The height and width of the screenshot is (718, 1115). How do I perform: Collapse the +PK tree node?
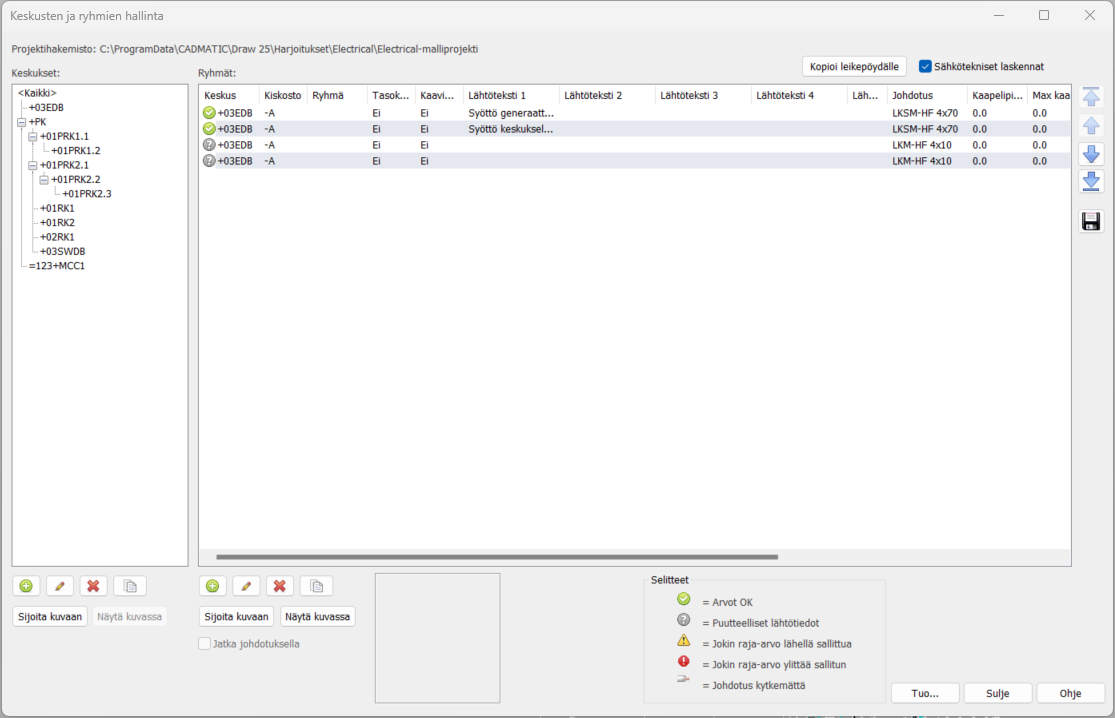21,122
